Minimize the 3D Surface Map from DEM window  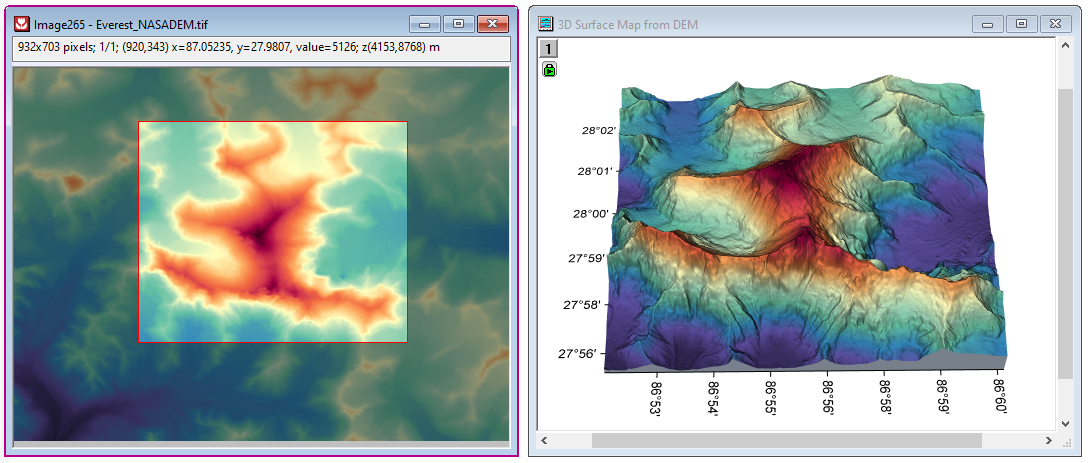point(988,23)
